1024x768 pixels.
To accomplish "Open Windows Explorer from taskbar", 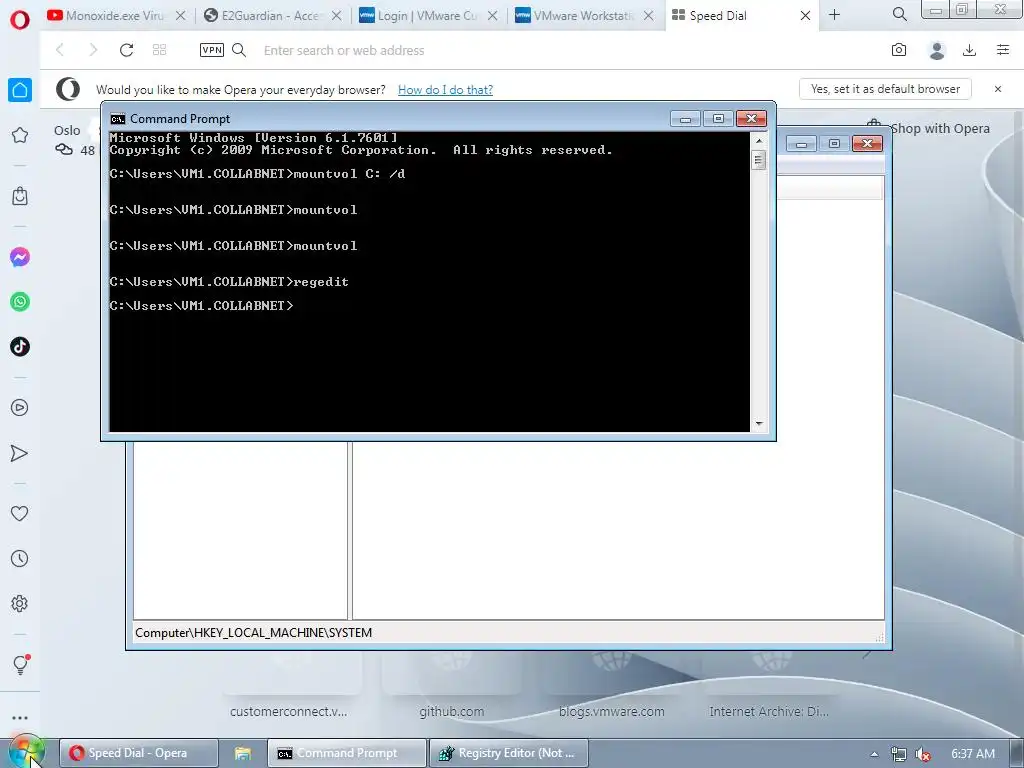I will (242, 753).
